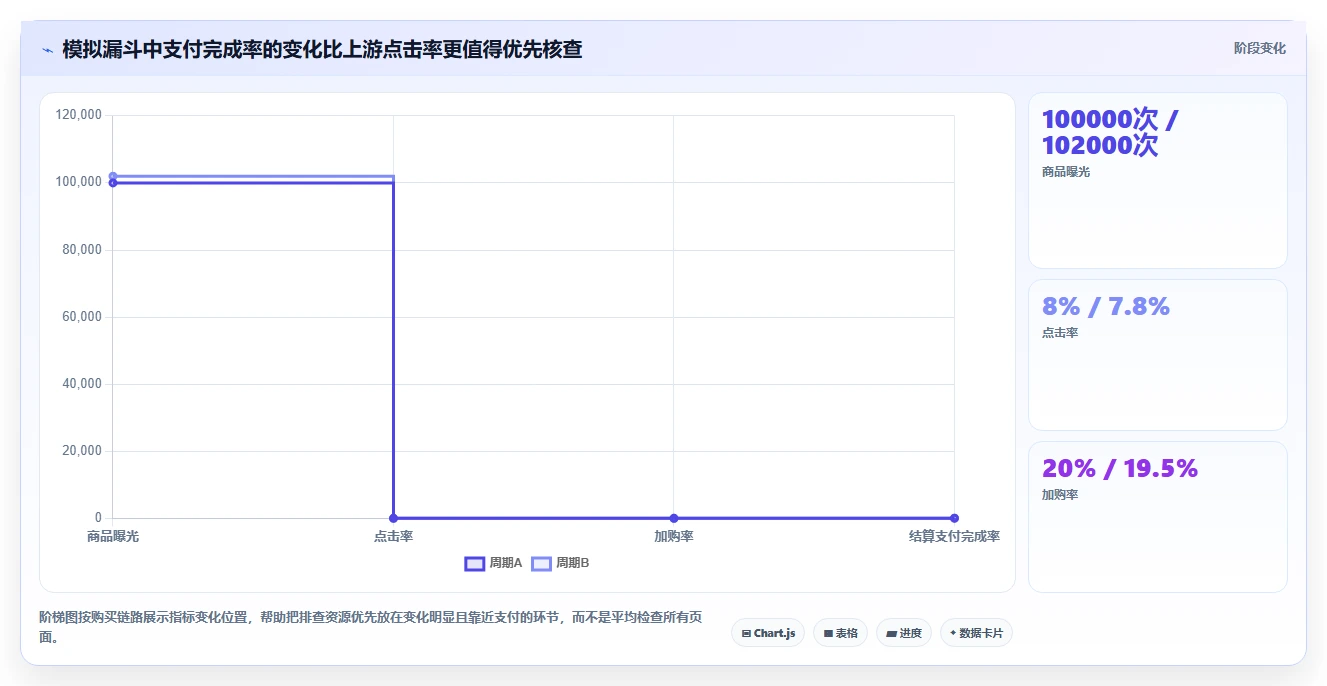
Task: Click the 8% / 7.8% metric value
Action: click(x=1106, y=306)
